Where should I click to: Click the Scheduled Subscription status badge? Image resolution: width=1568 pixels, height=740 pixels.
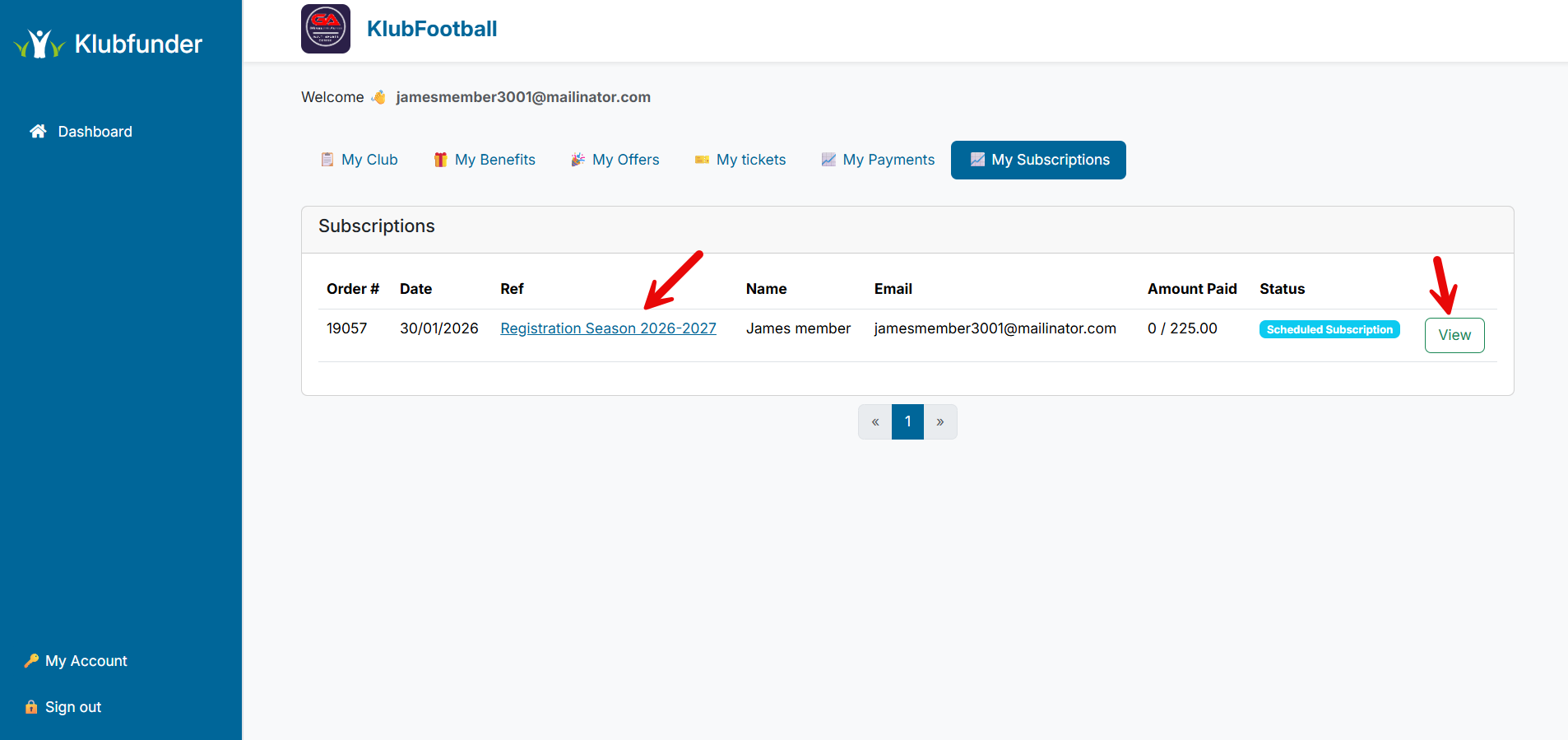[1329, 329]
